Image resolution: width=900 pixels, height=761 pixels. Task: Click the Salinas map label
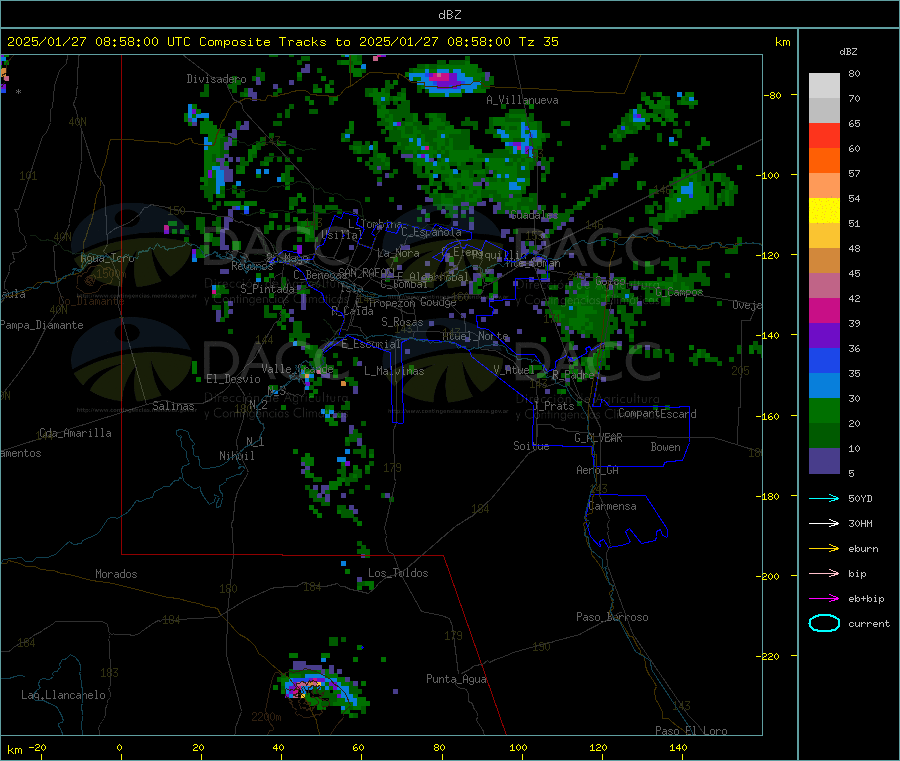(x=173, y=406)
